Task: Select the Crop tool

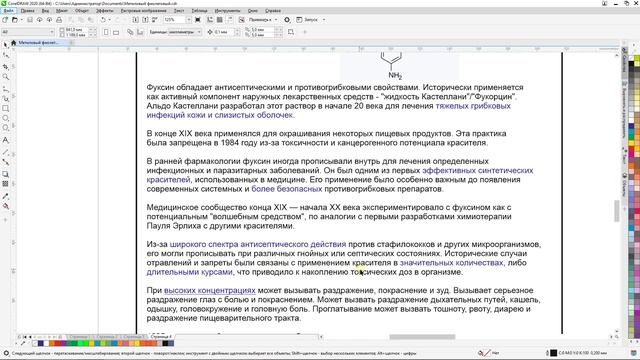Action: pyautogui.click(x=6, y=66)
